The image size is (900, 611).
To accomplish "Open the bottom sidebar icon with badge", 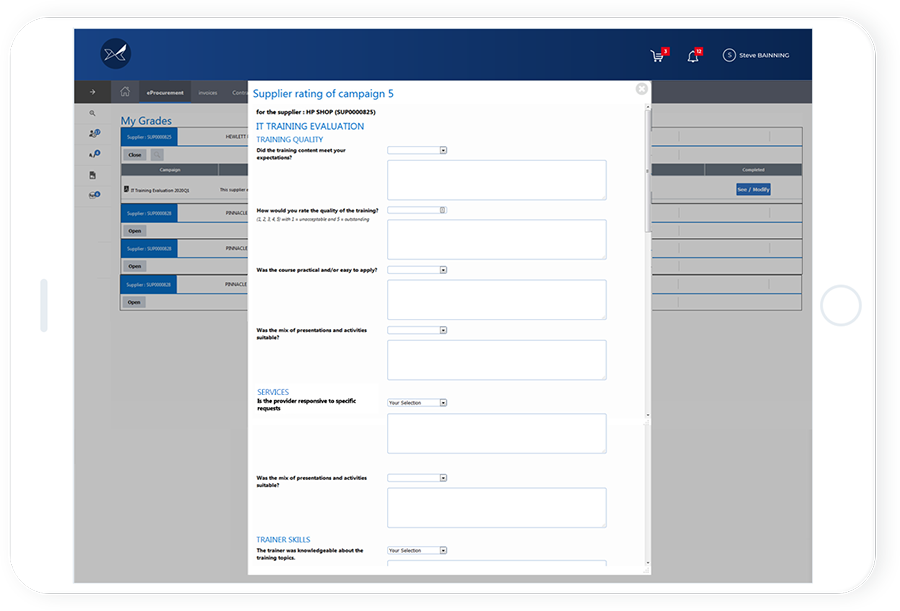I will click(x=93, y=194).
